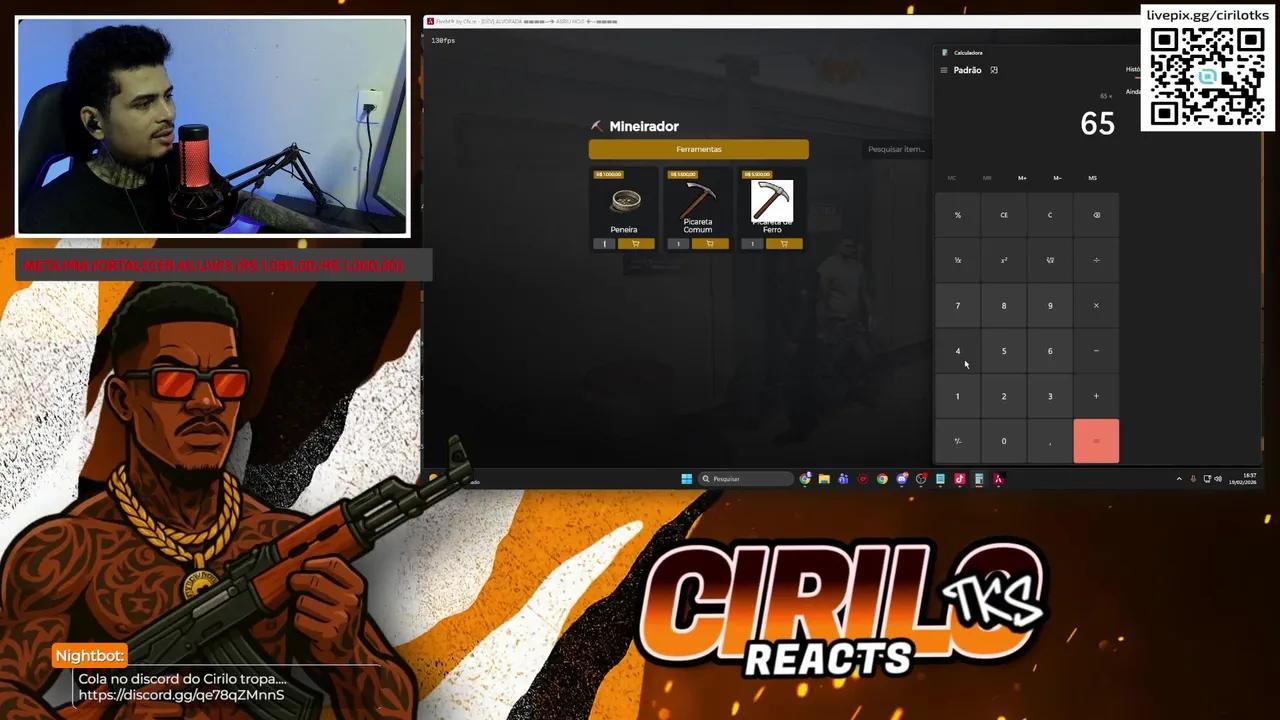Open the Windows Start menu

pos(686,479)
